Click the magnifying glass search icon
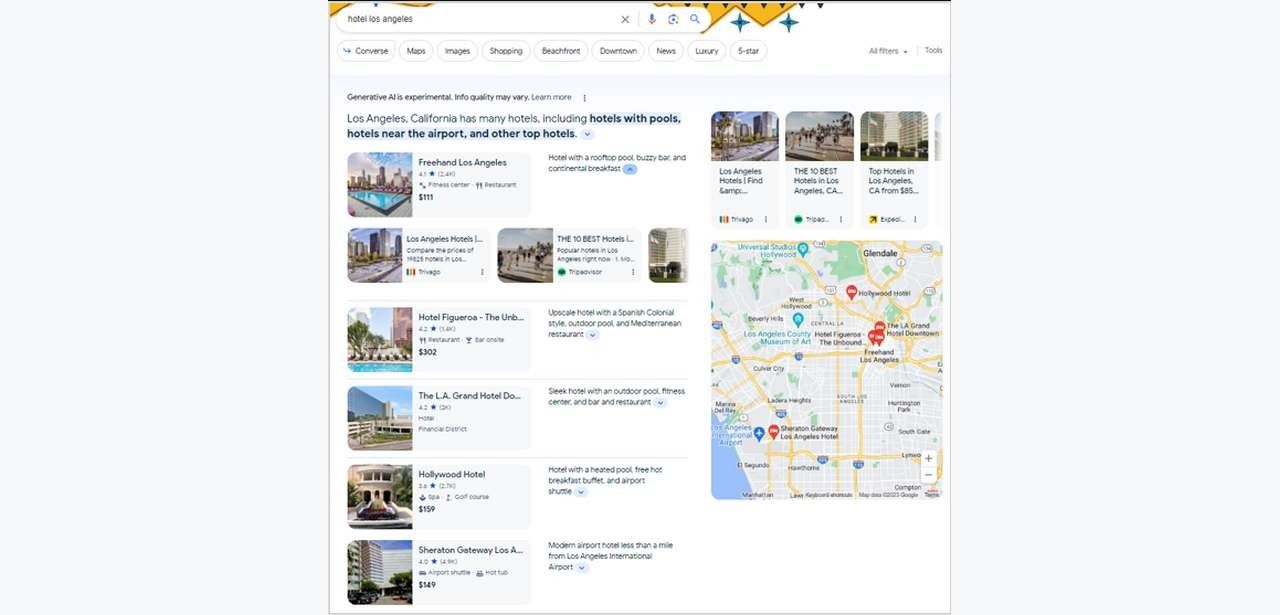 tap(695, 19)
